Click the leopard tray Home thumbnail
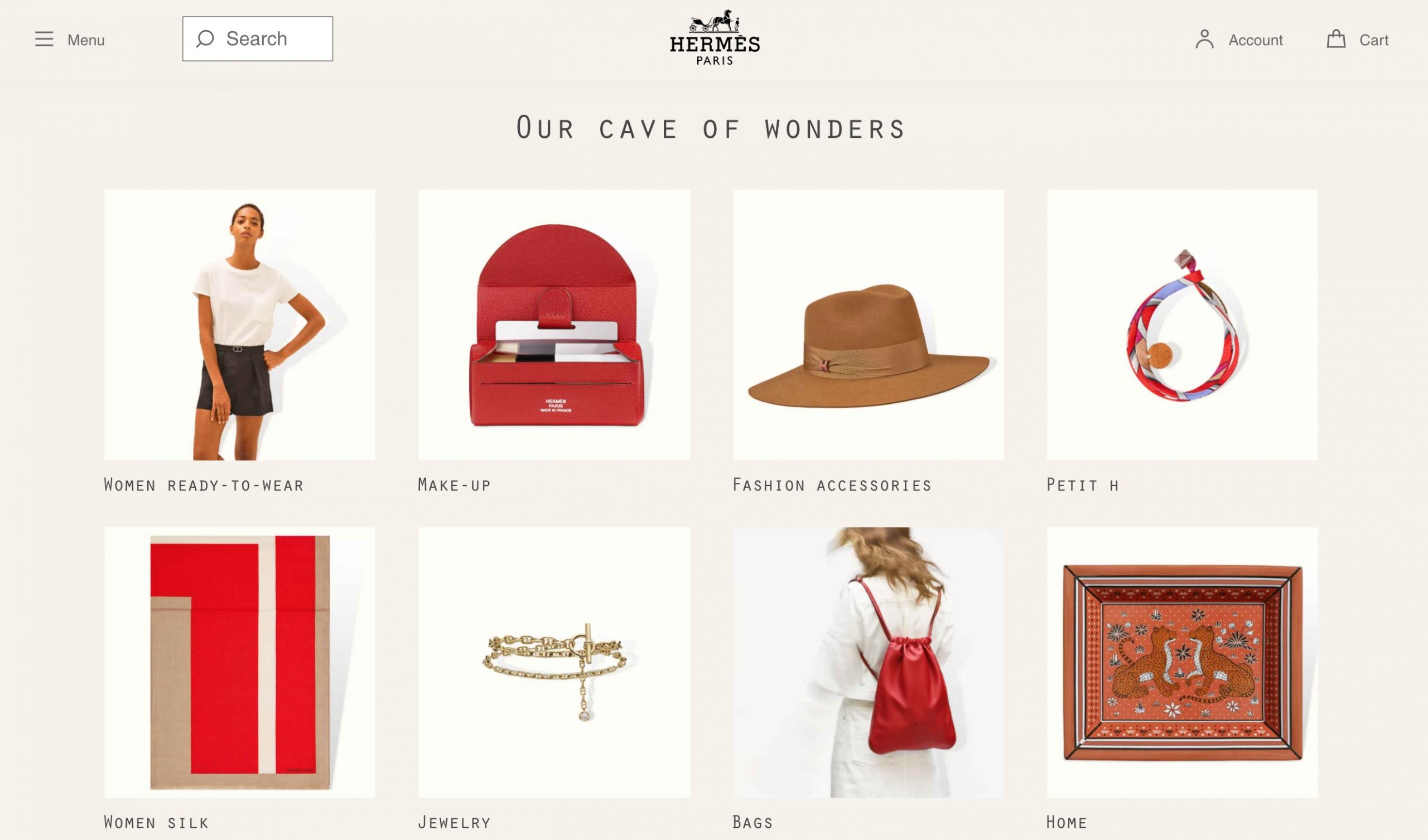 (x=1182, y=662)
